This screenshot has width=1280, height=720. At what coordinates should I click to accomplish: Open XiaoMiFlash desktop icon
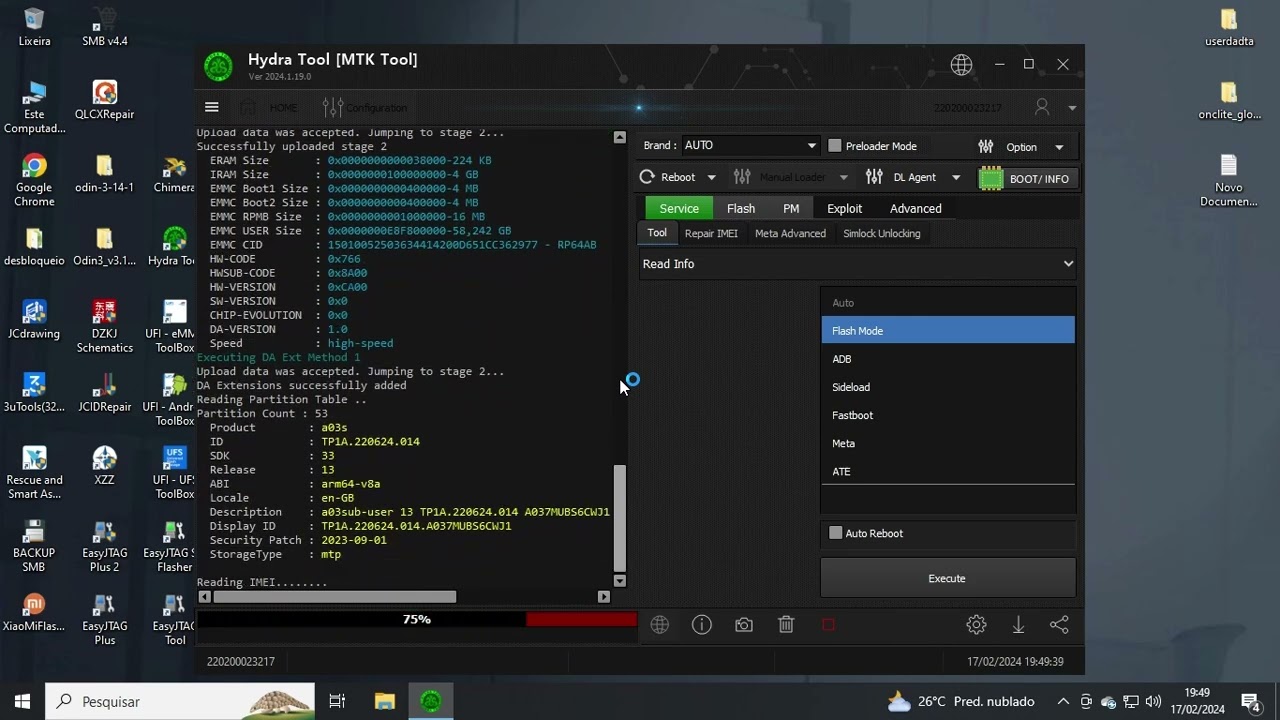(34, 612)
